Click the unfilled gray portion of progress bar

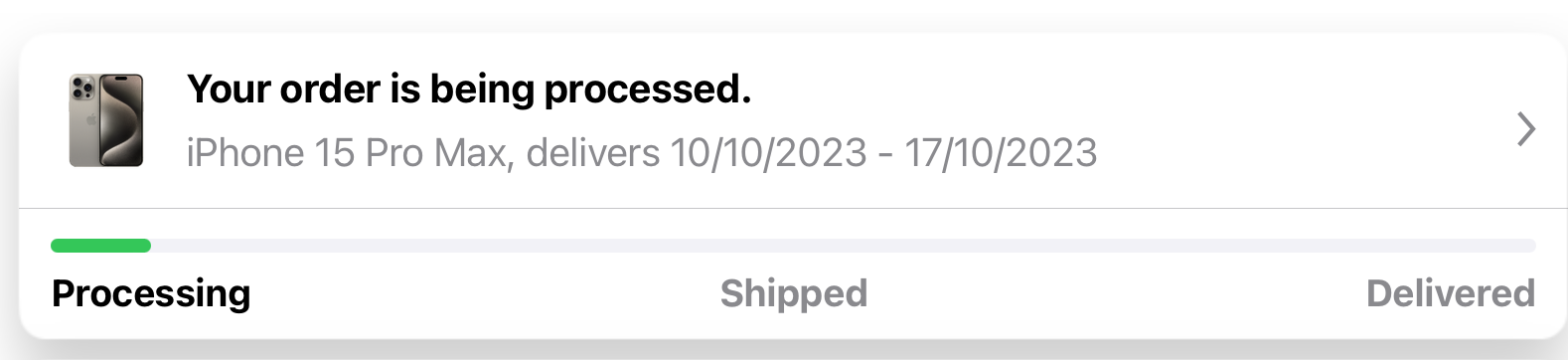[x=844, y=246]
